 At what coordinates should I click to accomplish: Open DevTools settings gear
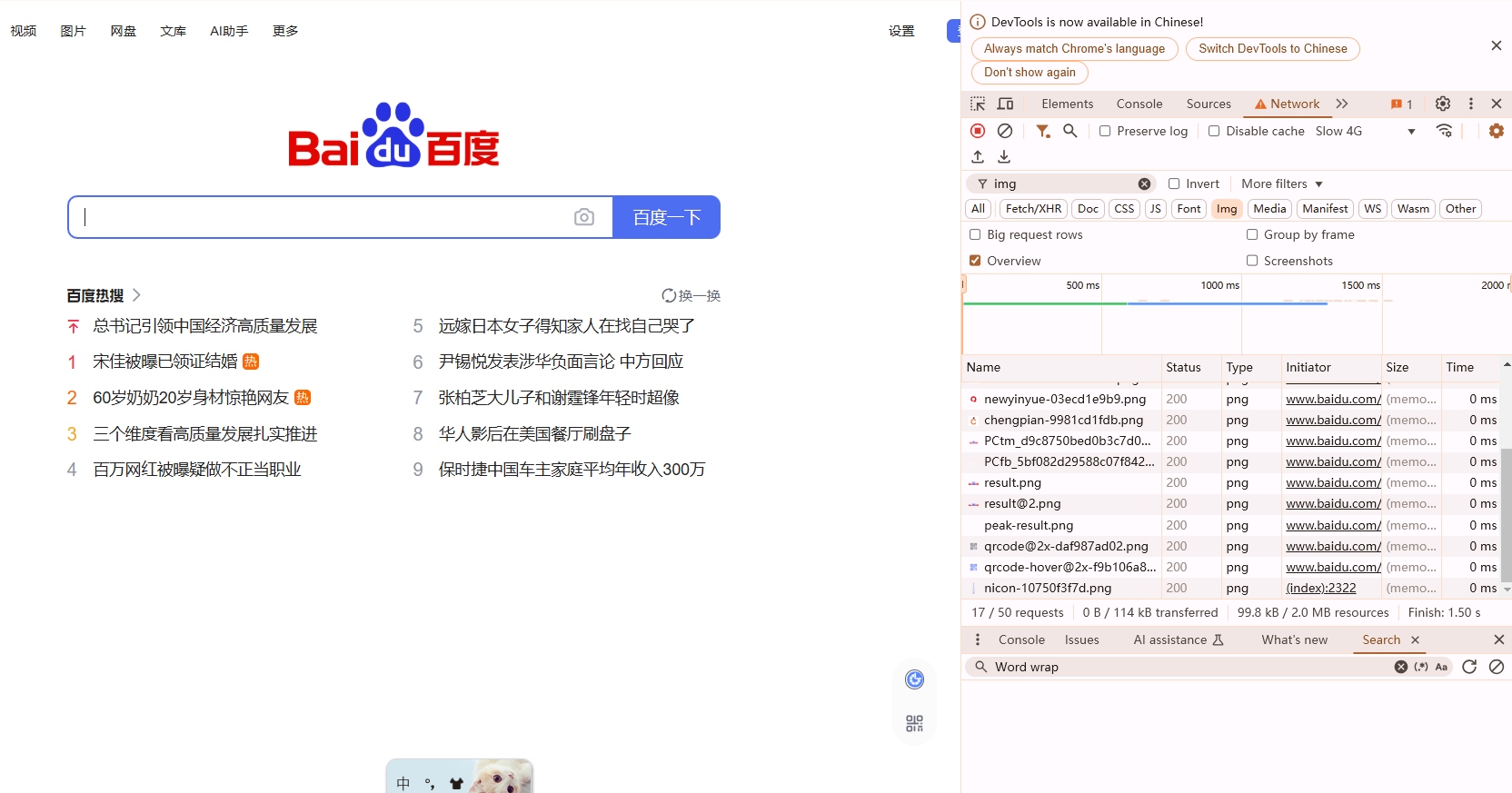pyautogui.click(x=1443, y=104)
